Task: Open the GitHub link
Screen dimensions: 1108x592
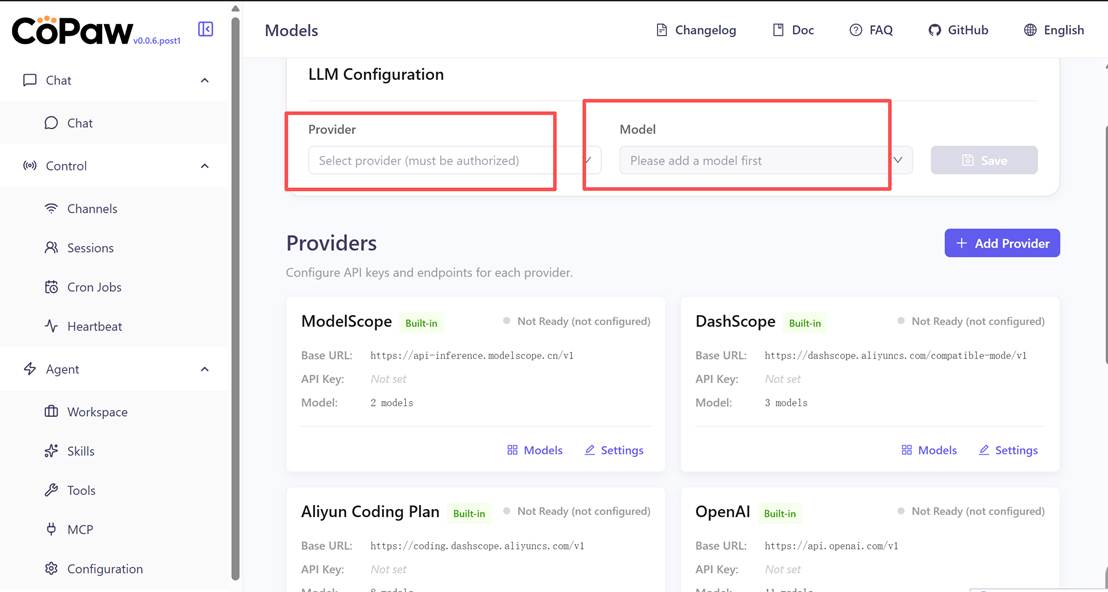Action: coord(958,30)
